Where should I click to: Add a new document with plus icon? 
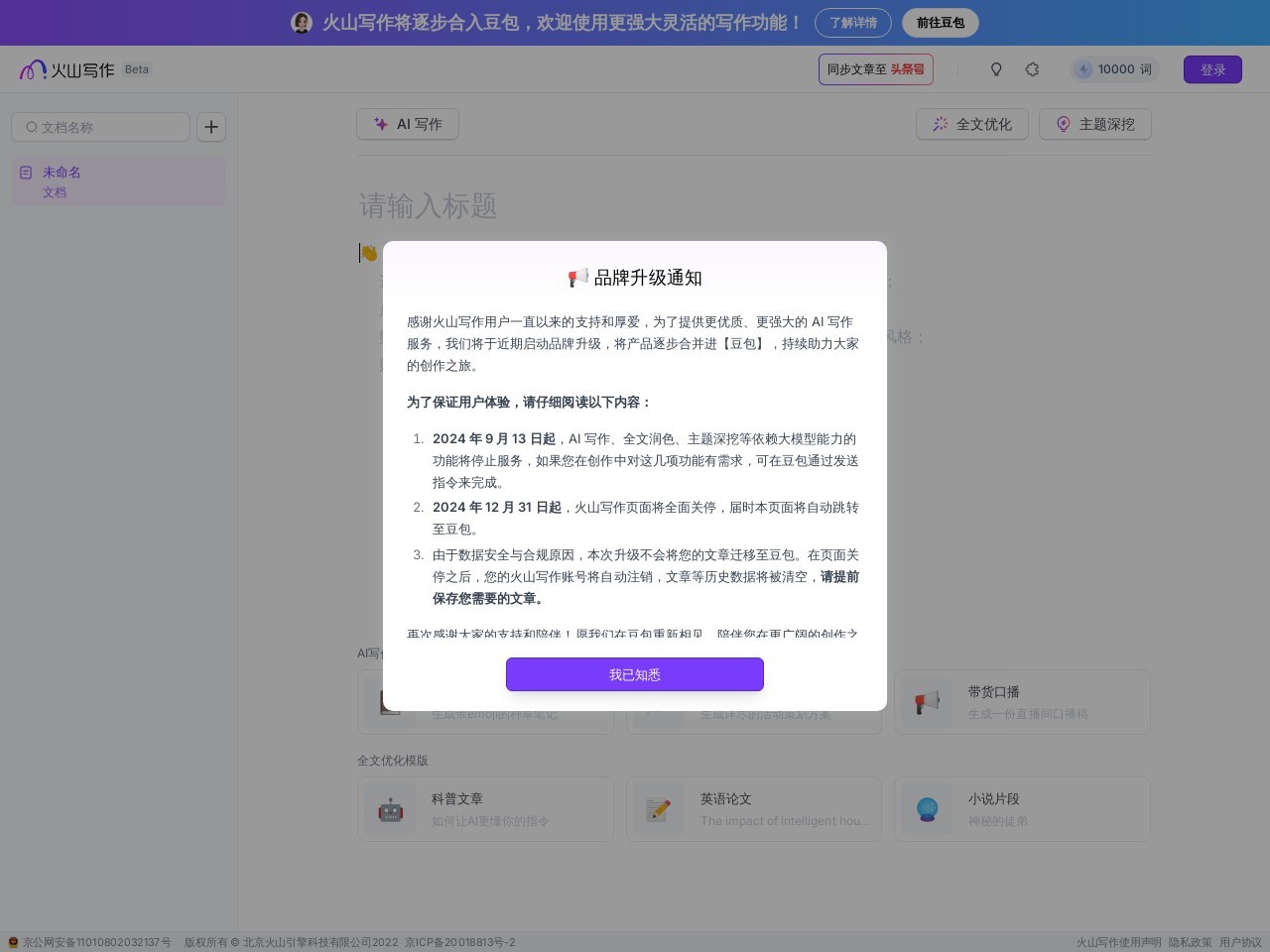[211, 127]
